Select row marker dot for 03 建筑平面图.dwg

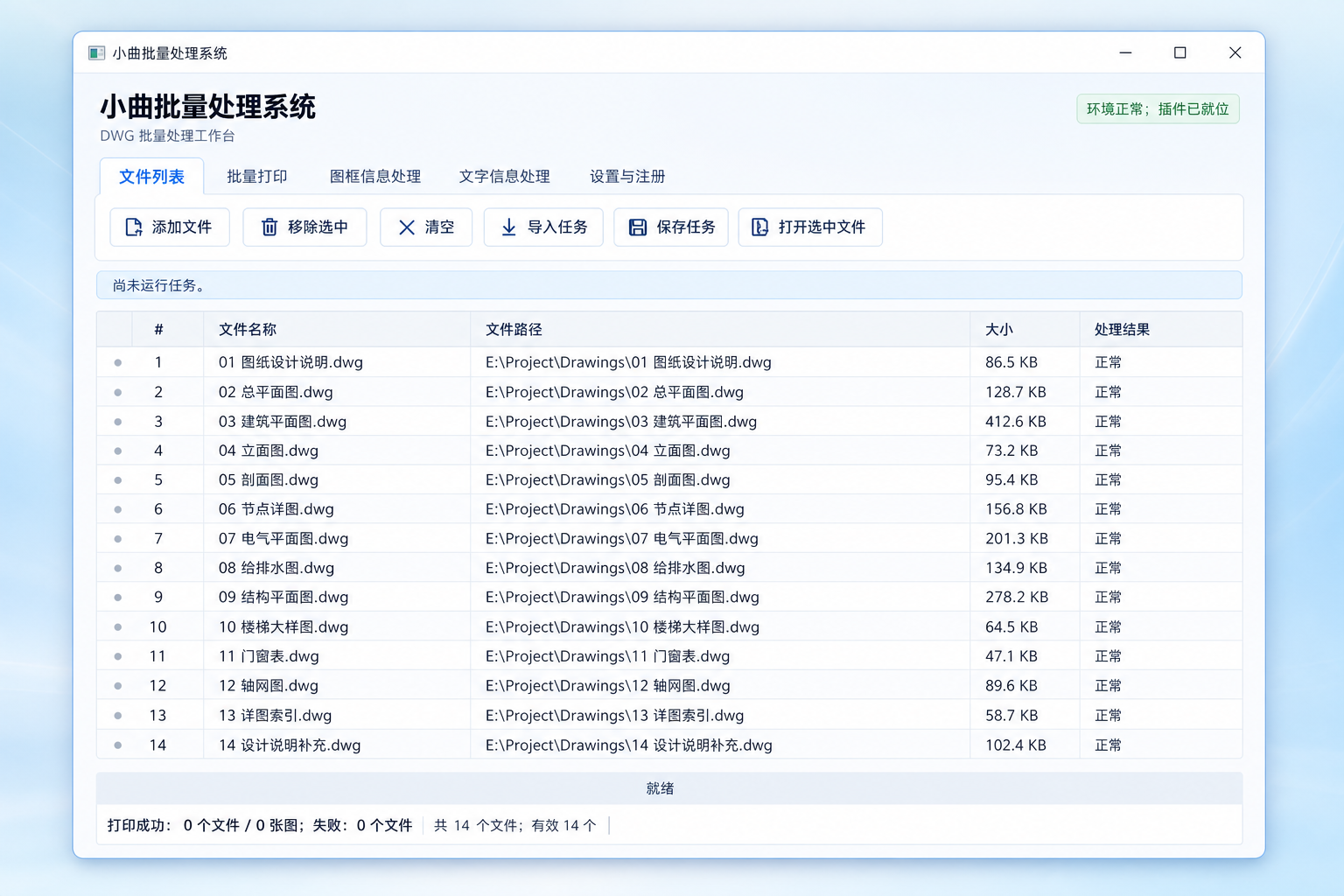coord(118,422)
